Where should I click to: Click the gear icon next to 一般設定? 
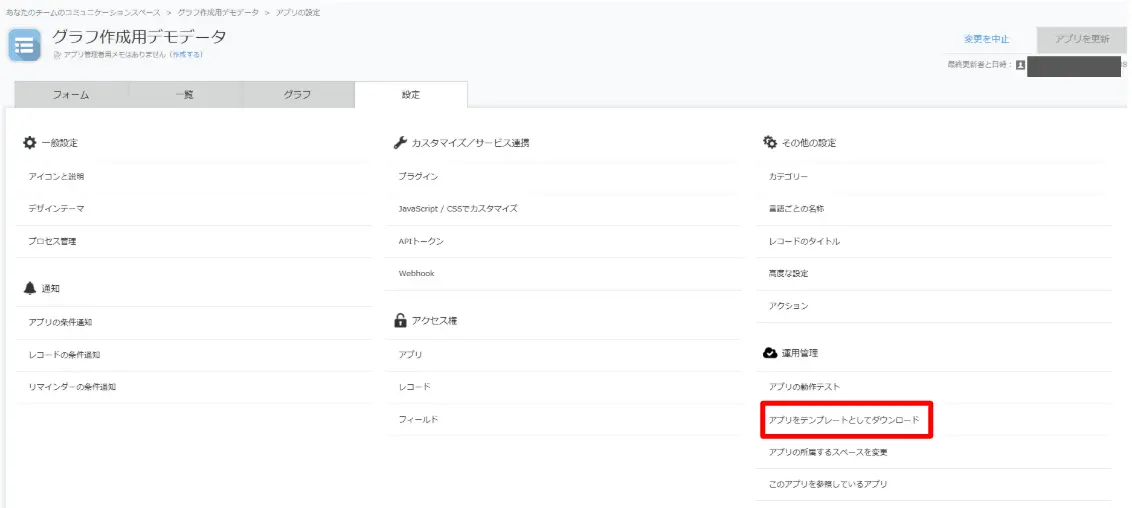(29, 143)
